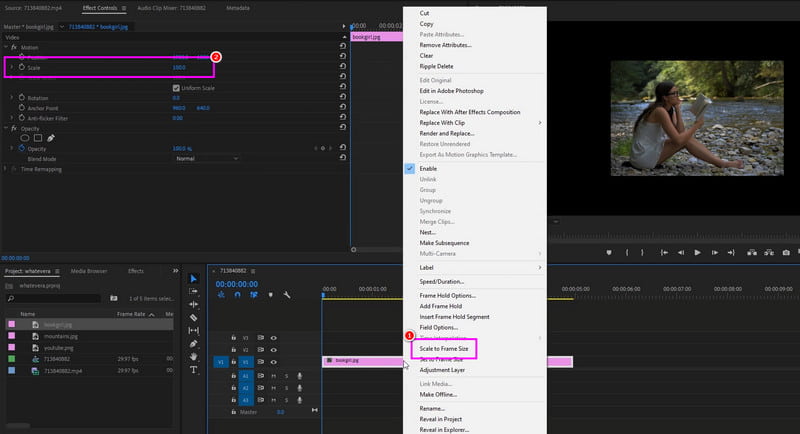Open Project panel overflow chevrons
Image resolution: width=800 pixels, height=434 pixels.
[x=176, y=271]
